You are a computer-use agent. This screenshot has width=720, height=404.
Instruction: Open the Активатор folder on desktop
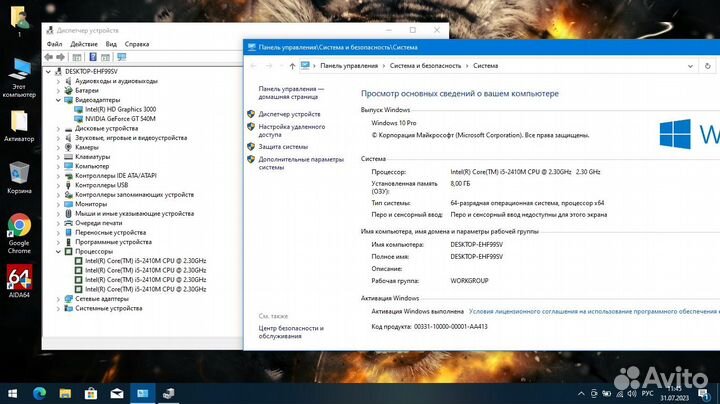(19, 126)
